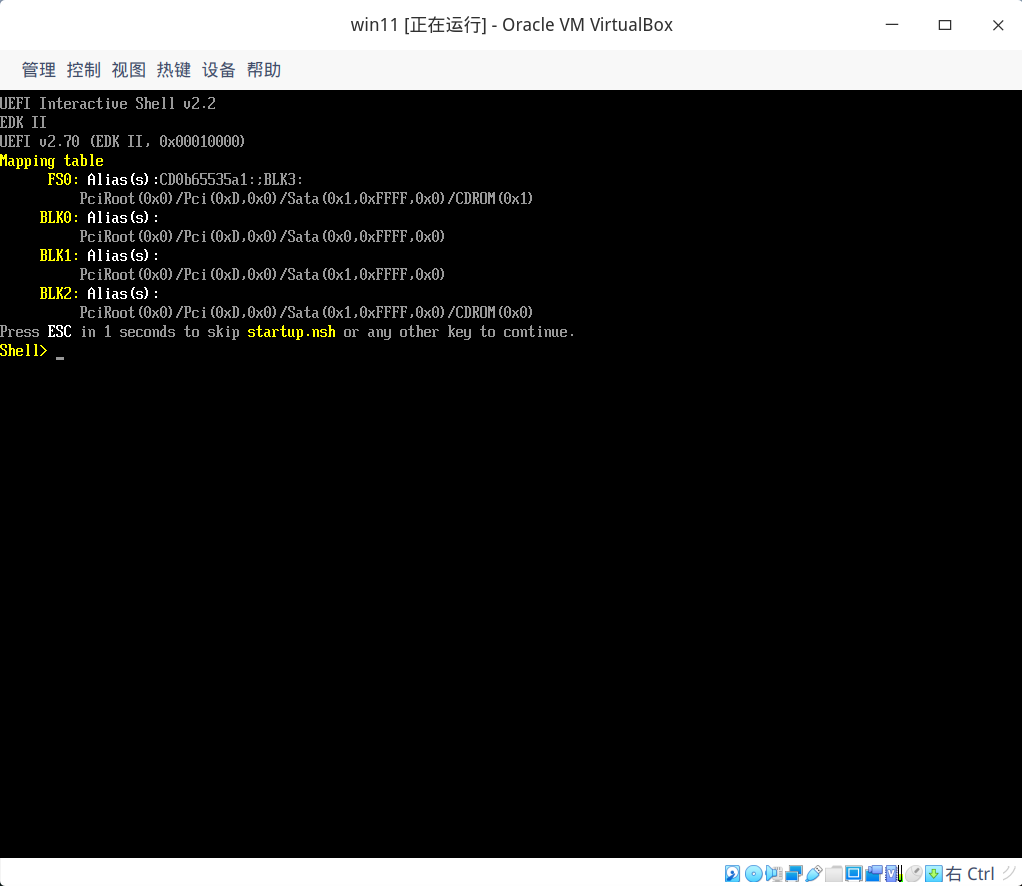
Task: Open the network adapters status icon
Action: coord(795,873)
